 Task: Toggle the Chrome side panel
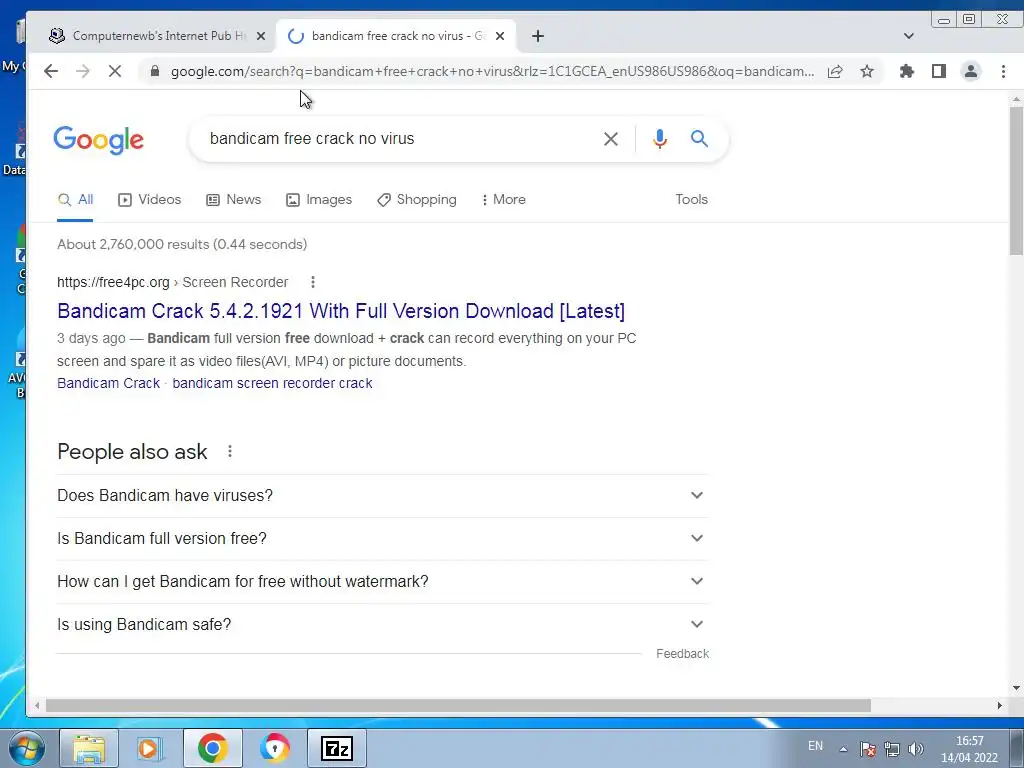pos(938,71)
